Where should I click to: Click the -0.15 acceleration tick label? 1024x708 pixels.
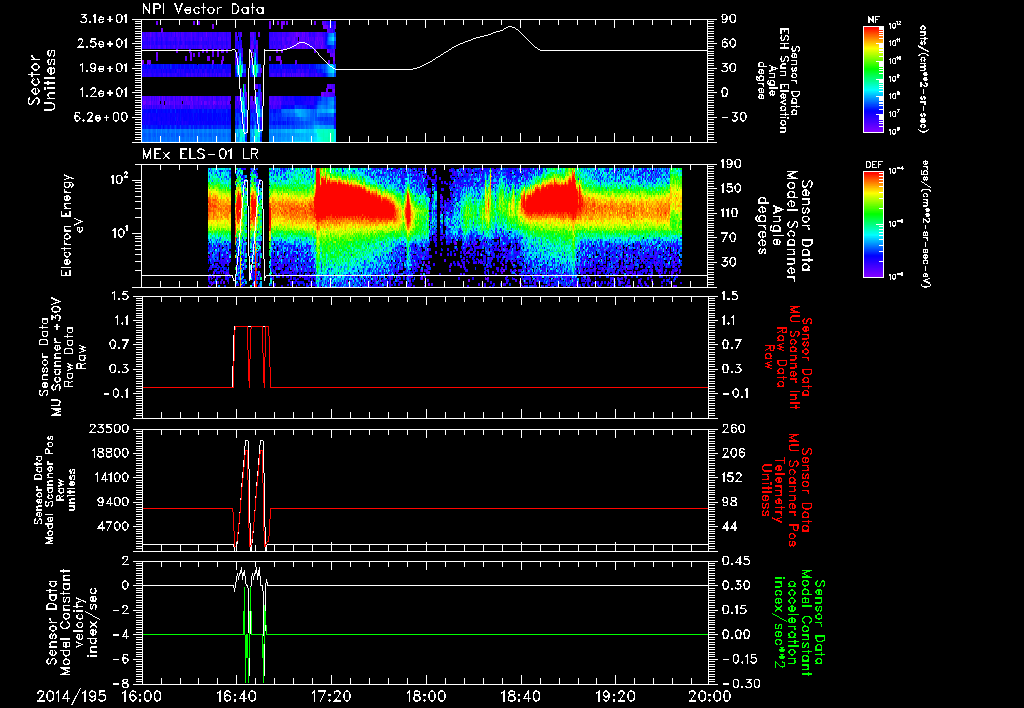[740, 659]
